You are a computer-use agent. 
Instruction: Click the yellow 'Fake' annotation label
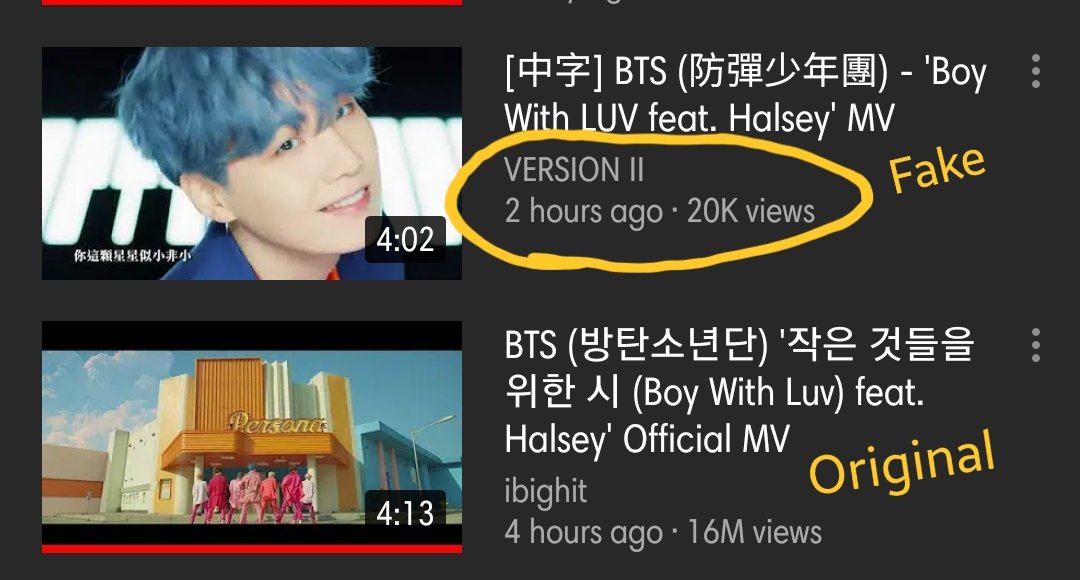click(937, 168)
